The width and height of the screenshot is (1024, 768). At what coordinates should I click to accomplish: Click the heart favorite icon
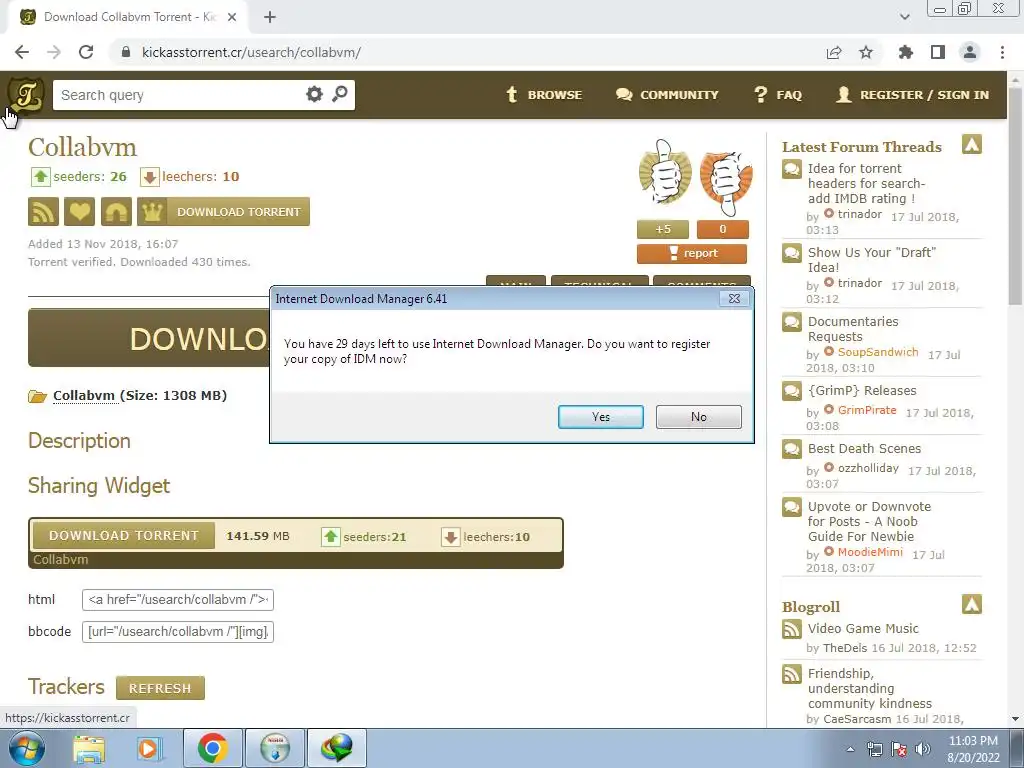tap(80, 212)
